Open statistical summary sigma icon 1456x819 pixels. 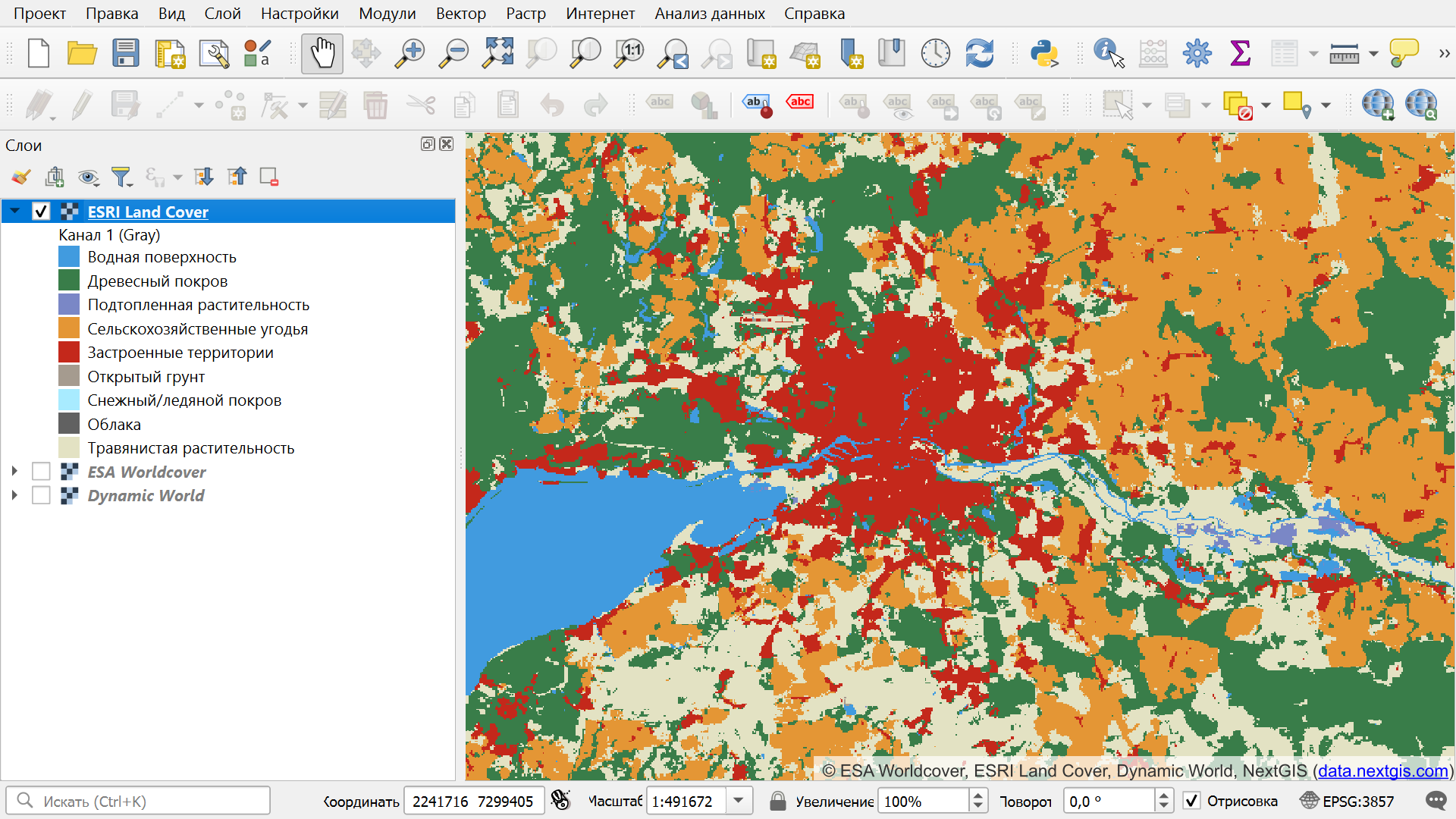tap(1241, 54)
